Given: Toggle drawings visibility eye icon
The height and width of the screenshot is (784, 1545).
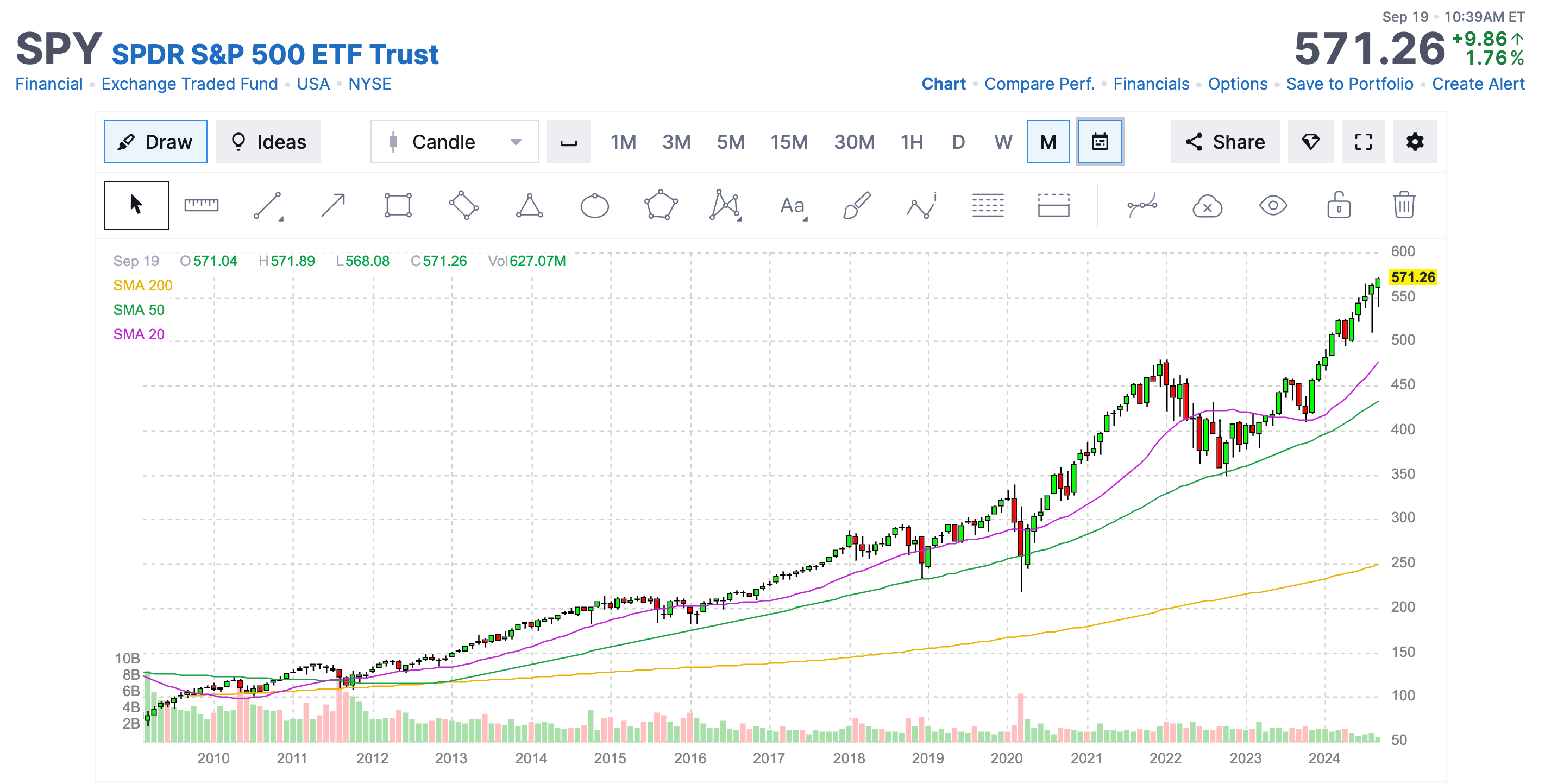Looking at the screenshot, I should pyautogui.click(x=1273, y=206).
